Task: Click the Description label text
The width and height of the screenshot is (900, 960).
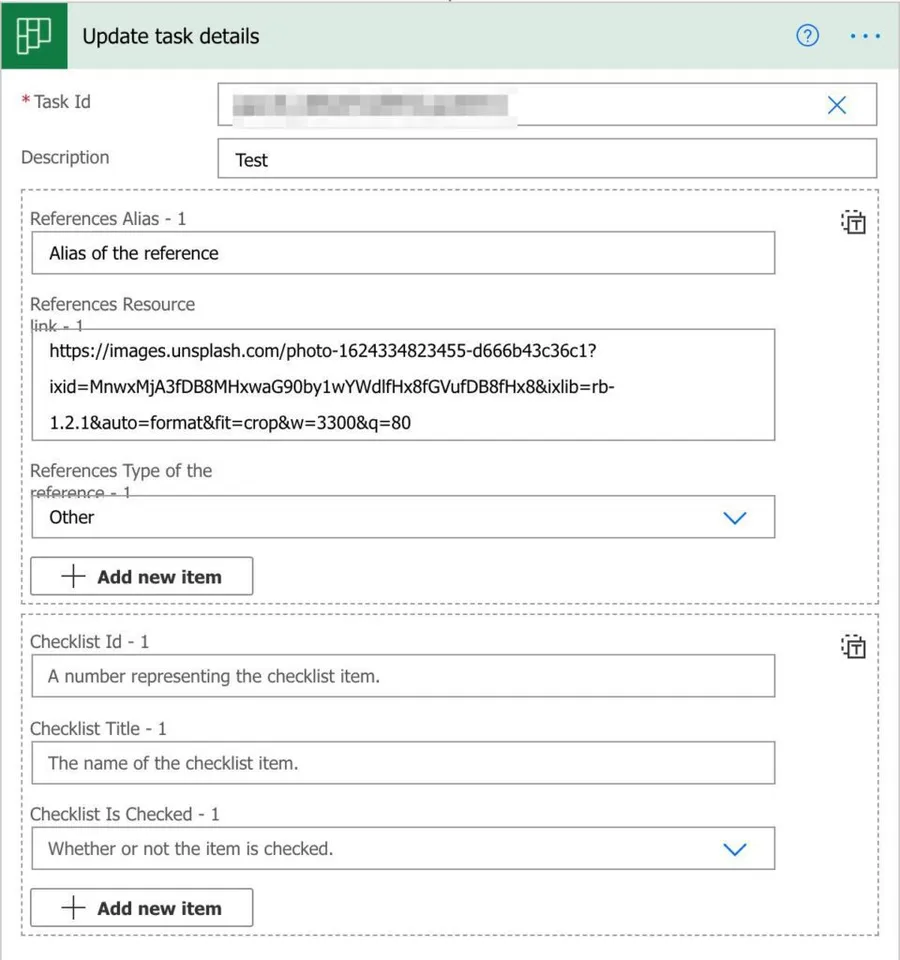Action: pos(65,157)
